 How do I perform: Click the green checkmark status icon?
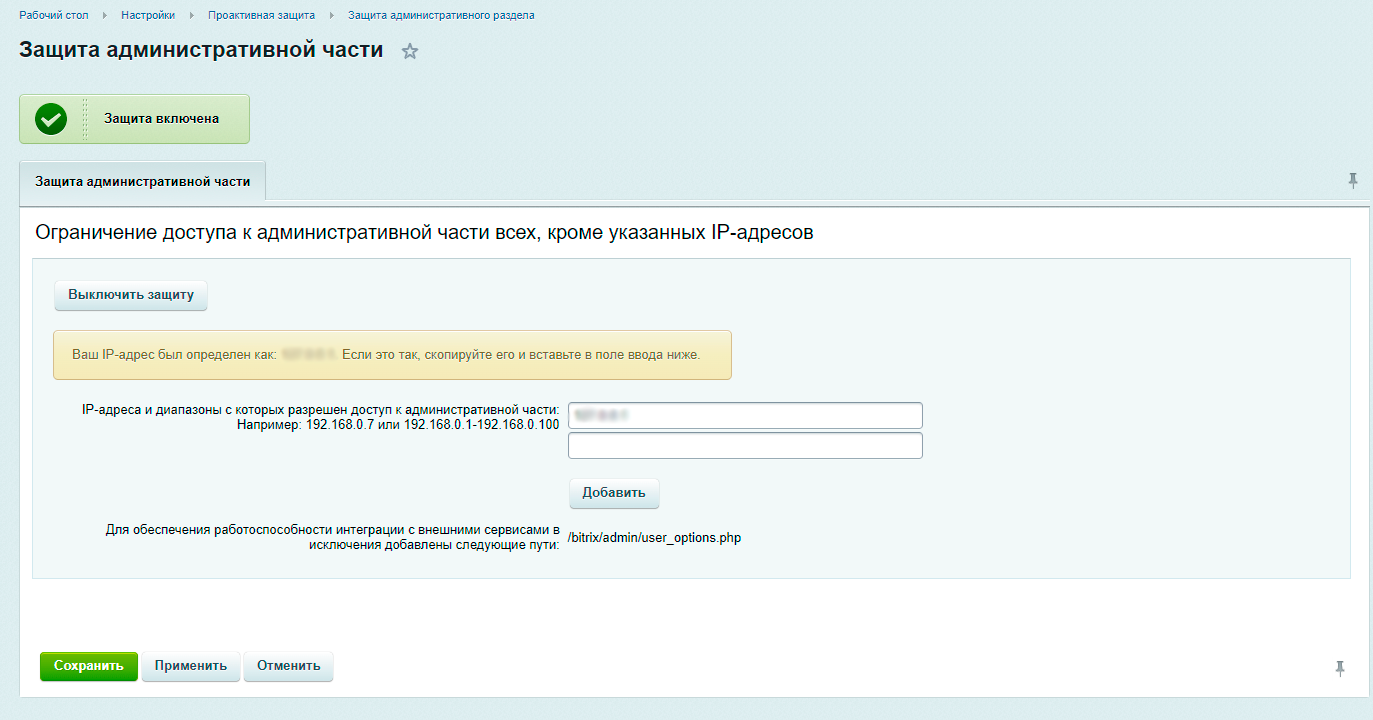50,119
